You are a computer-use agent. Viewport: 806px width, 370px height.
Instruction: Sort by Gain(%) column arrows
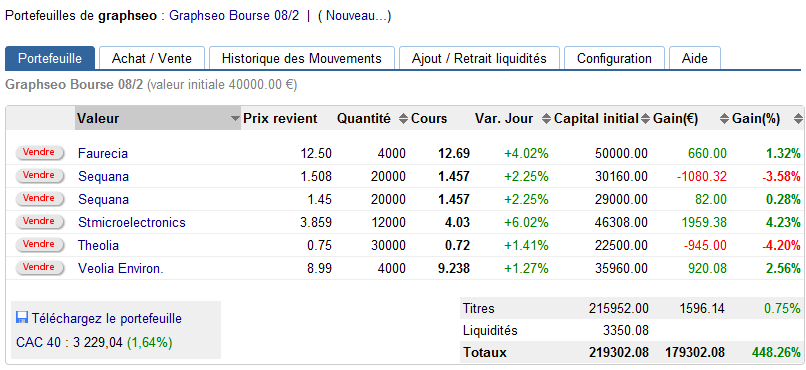[x=798, y=119]
